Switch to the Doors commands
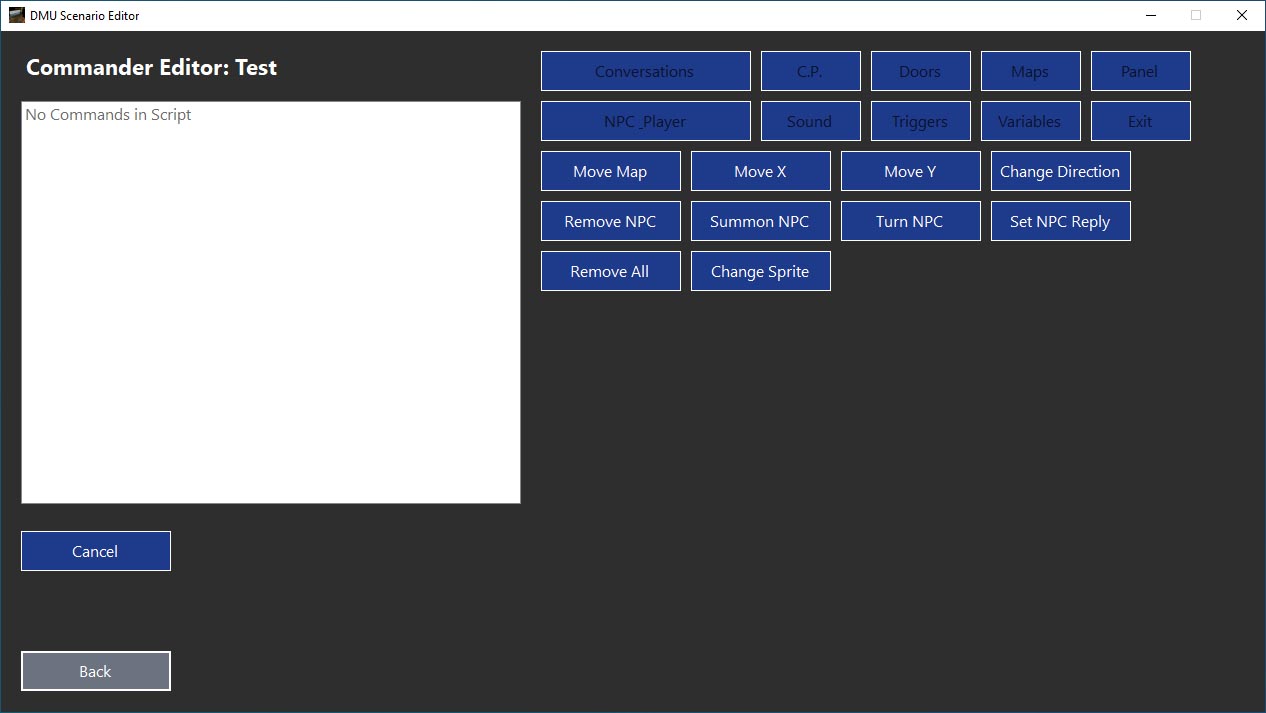This screenshot has width=1266, height=713. point(920,71)
